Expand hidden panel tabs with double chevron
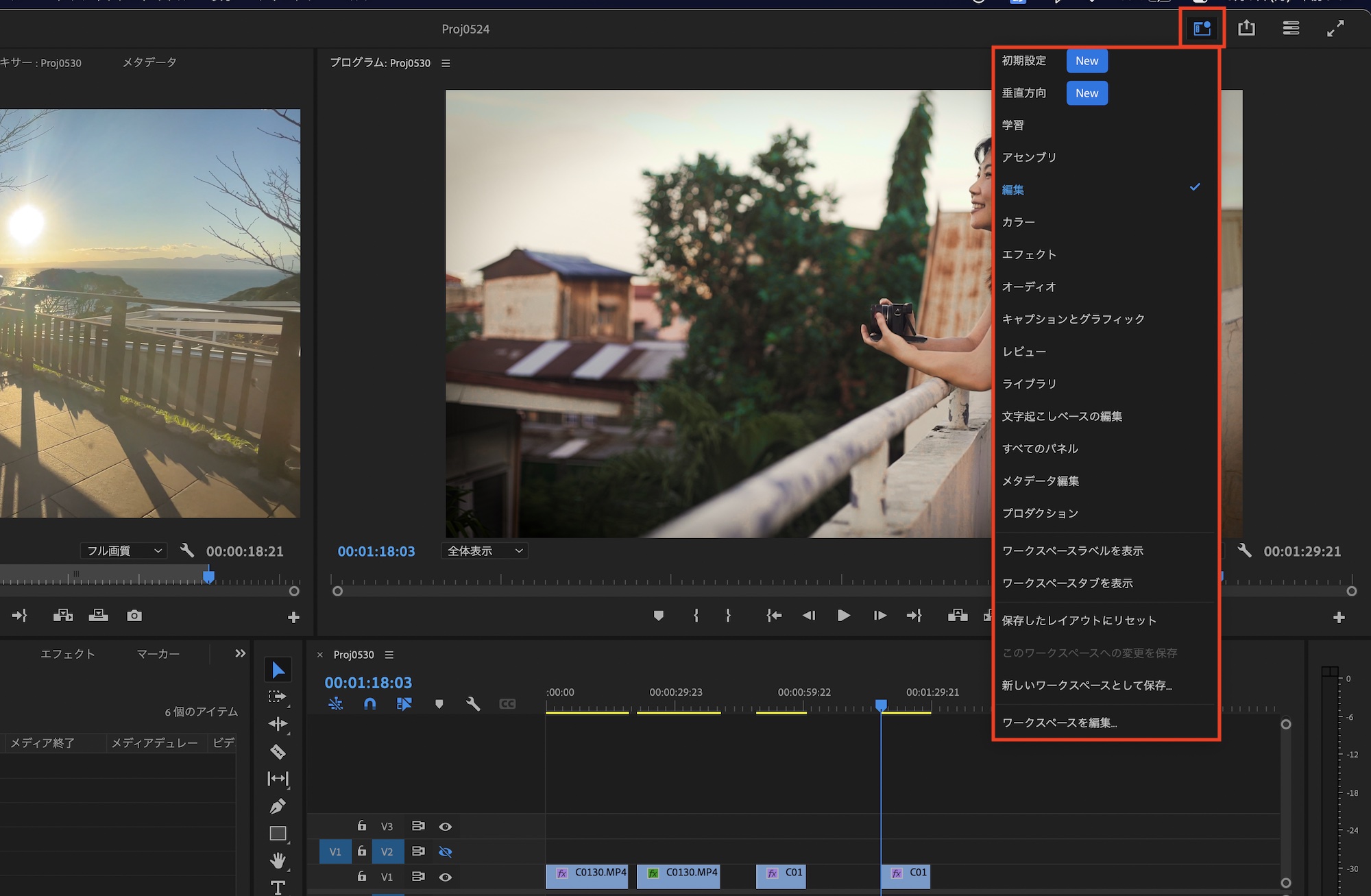1371x896 pixels. pos(240,653)
